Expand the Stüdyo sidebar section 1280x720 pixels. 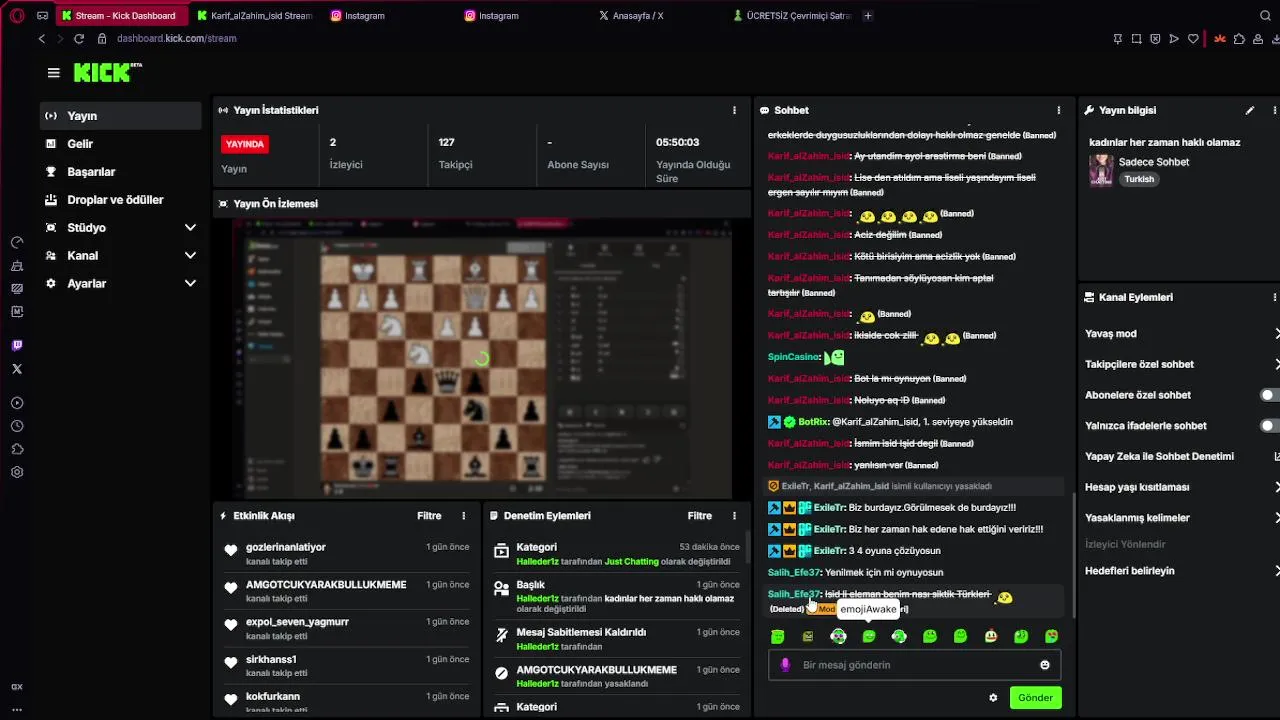click(x=190, y=228)
